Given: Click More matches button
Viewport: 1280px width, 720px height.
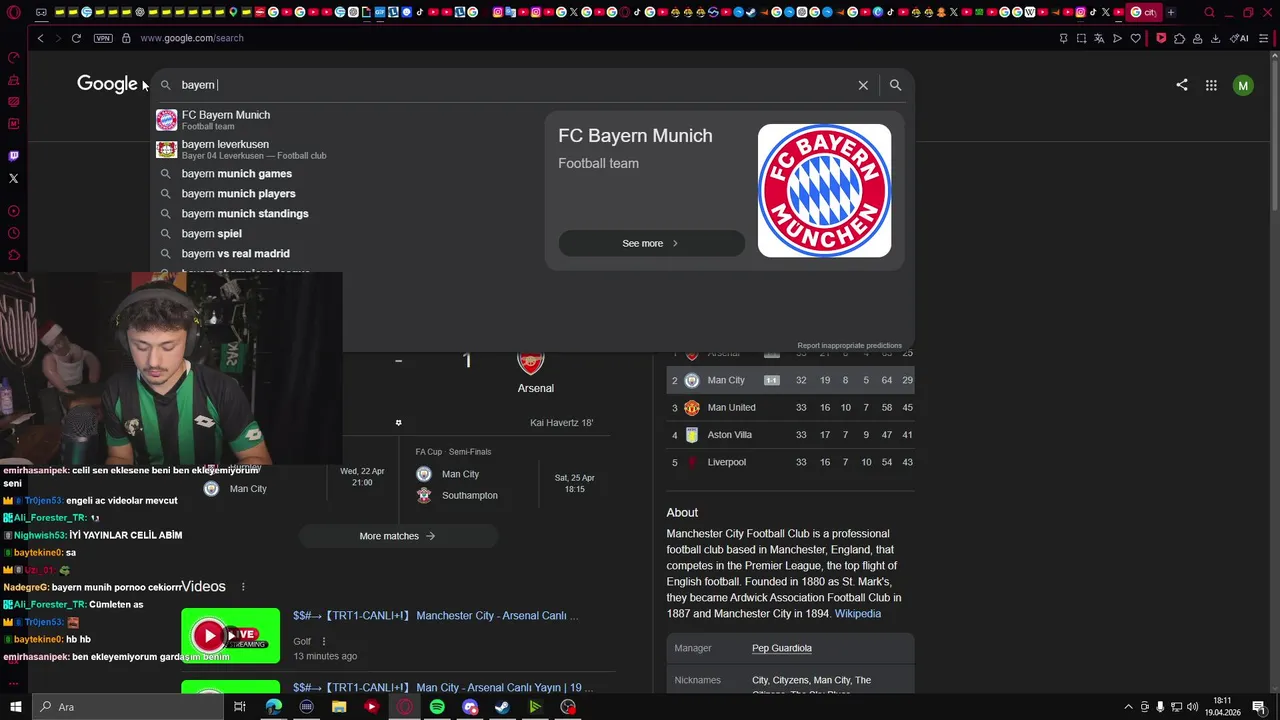Looking at the screenshot, I should (397, 536).
